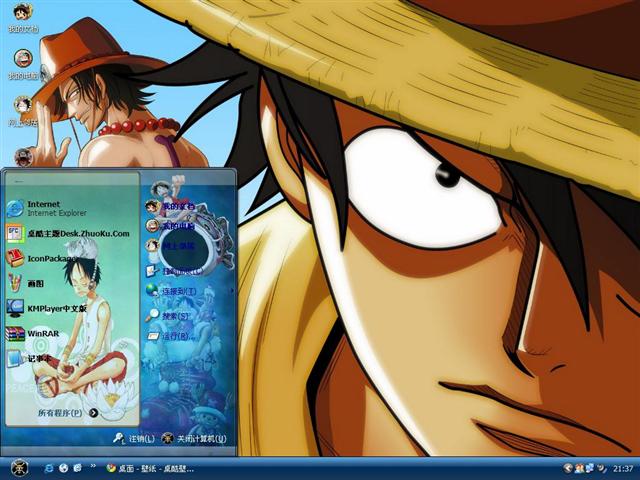Open Internet Explorer from the Start menu

pos(72,208)
